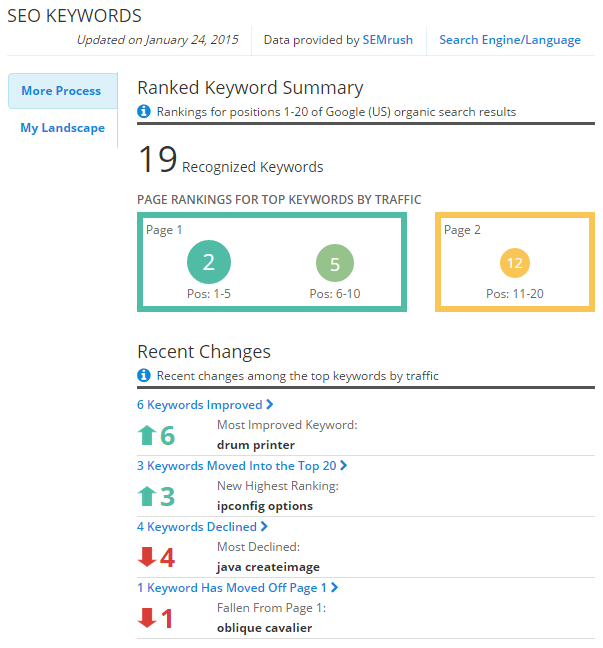Click the Pos: 6-10 label
Viewport: 603px width, 648px height.
[335, 294]
